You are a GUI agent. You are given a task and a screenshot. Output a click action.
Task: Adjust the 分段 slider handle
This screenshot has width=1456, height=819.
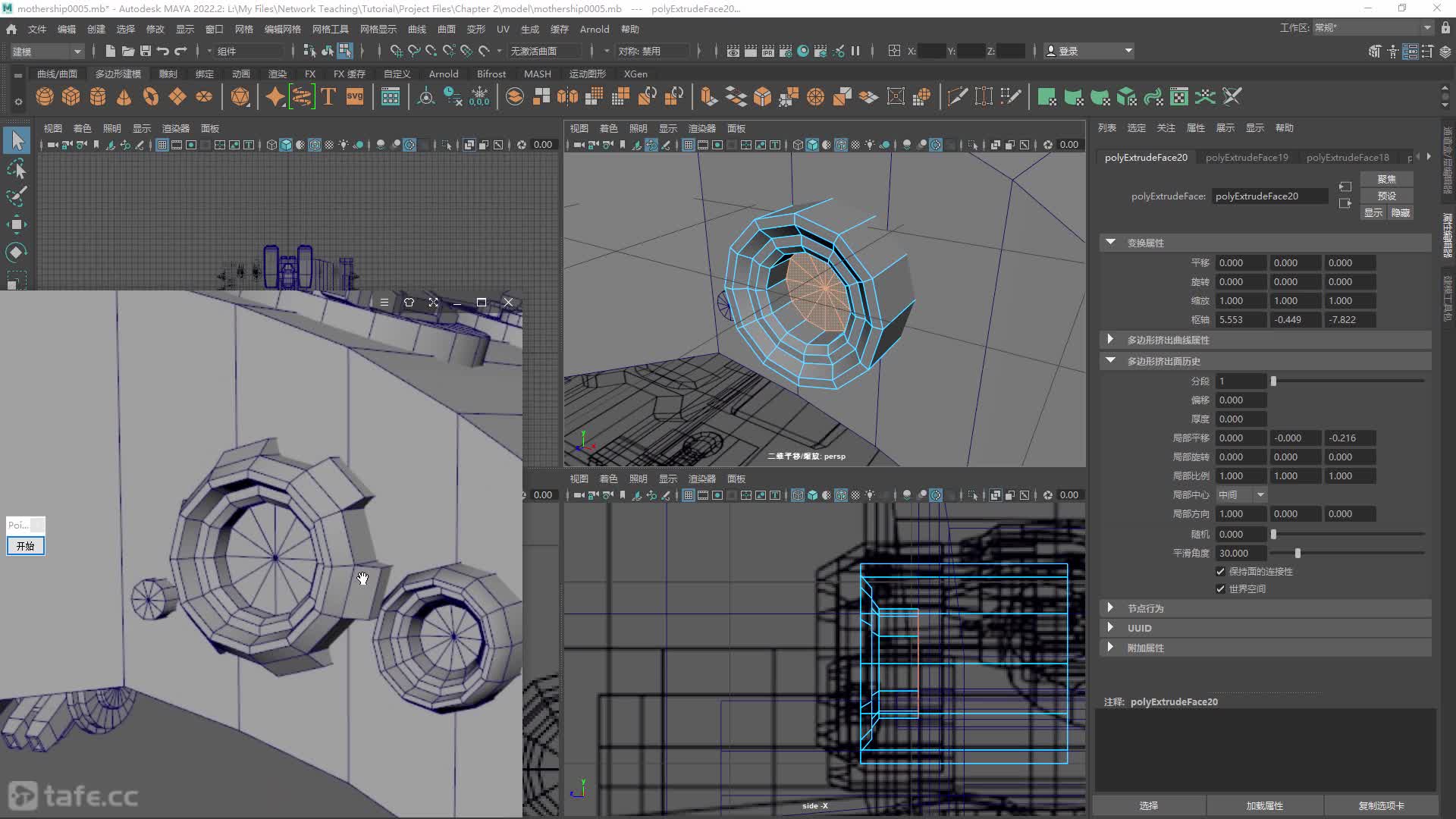pos(1274,381)
